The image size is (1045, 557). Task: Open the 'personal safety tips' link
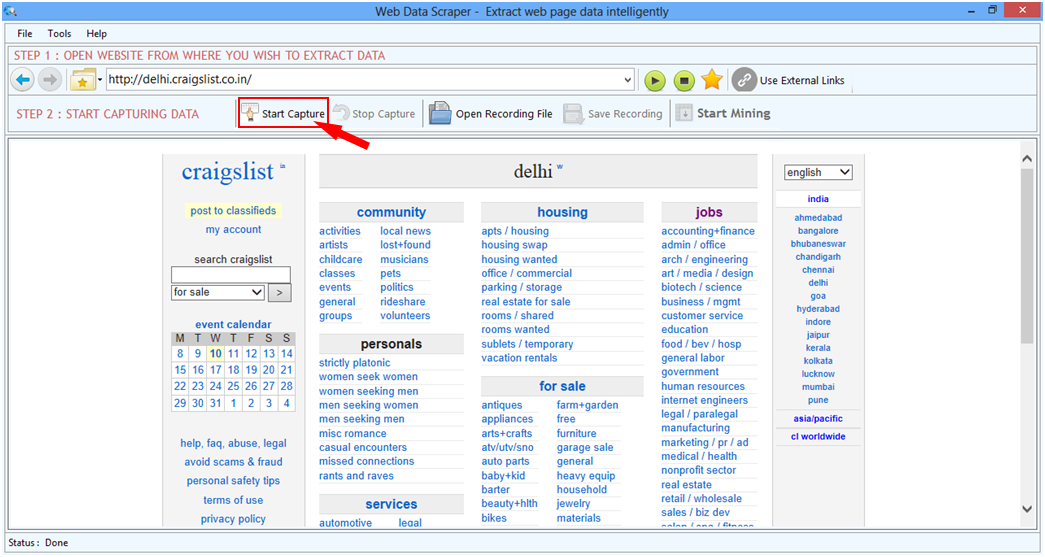[x=233, y=481]
